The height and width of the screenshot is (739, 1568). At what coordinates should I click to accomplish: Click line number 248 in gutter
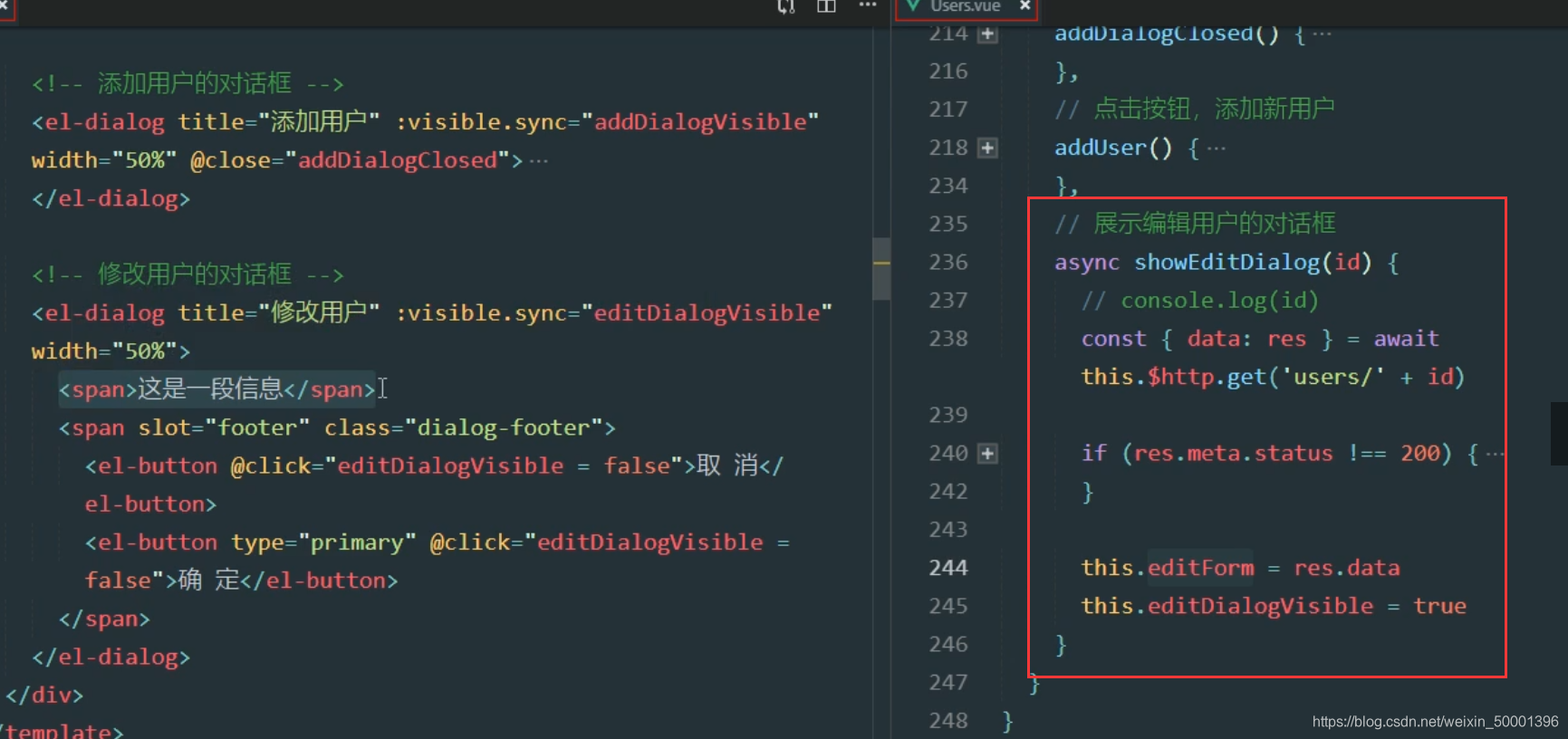click(x=948, y=721)
